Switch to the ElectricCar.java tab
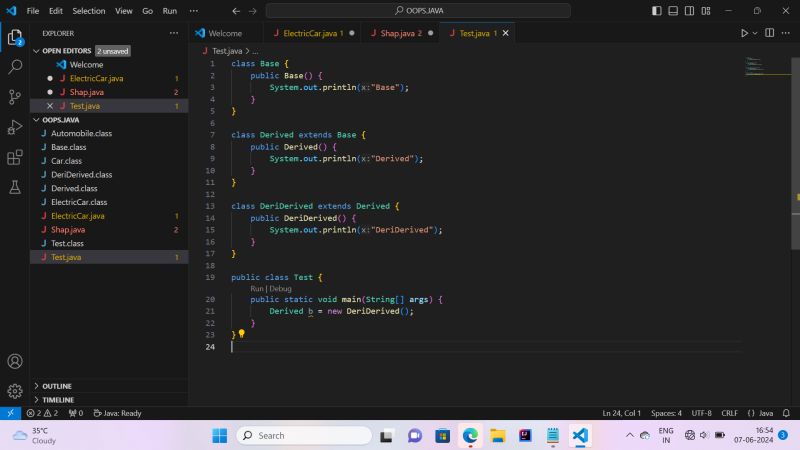 point(313,33)
